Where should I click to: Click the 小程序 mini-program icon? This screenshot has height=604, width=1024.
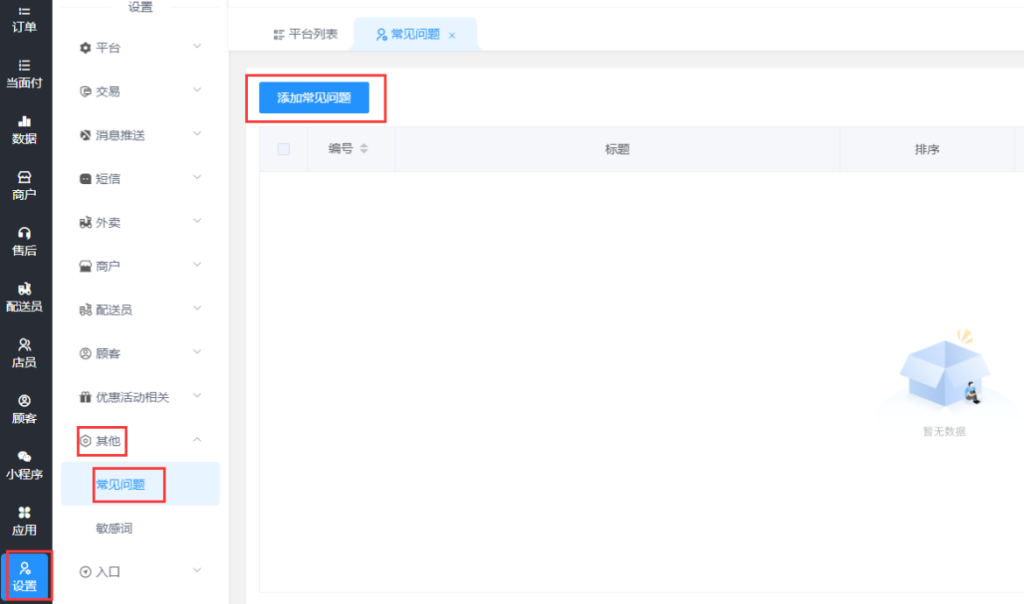tap(25, 465)
